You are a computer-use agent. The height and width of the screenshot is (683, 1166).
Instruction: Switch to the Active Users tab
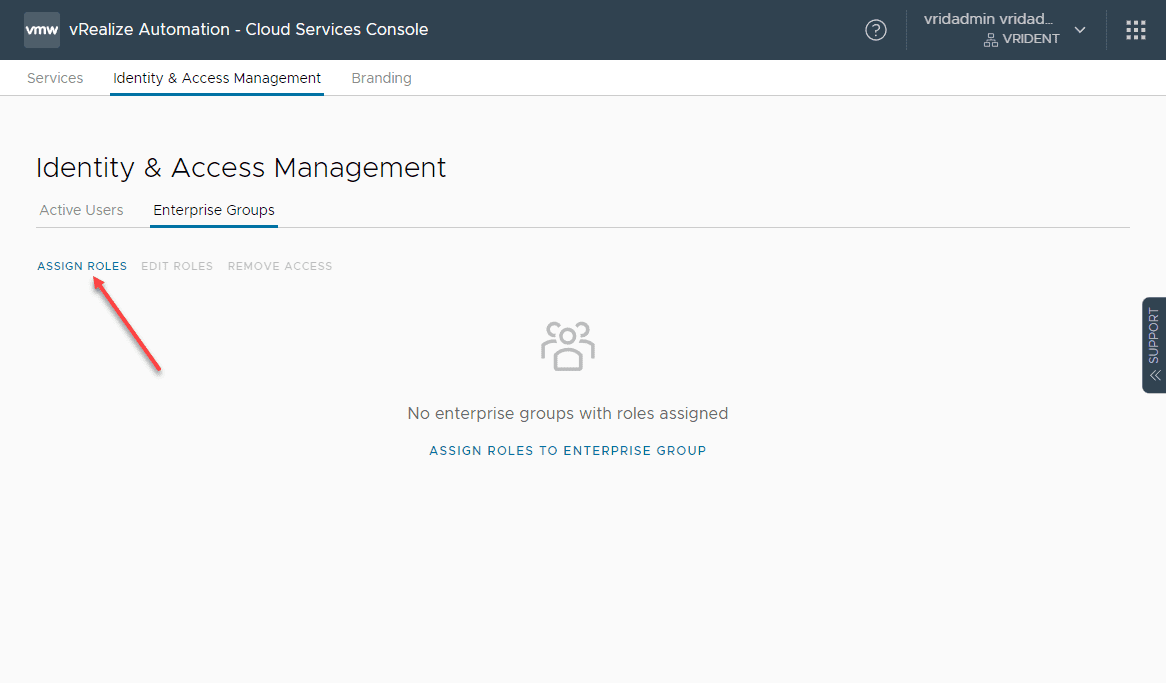81,210
